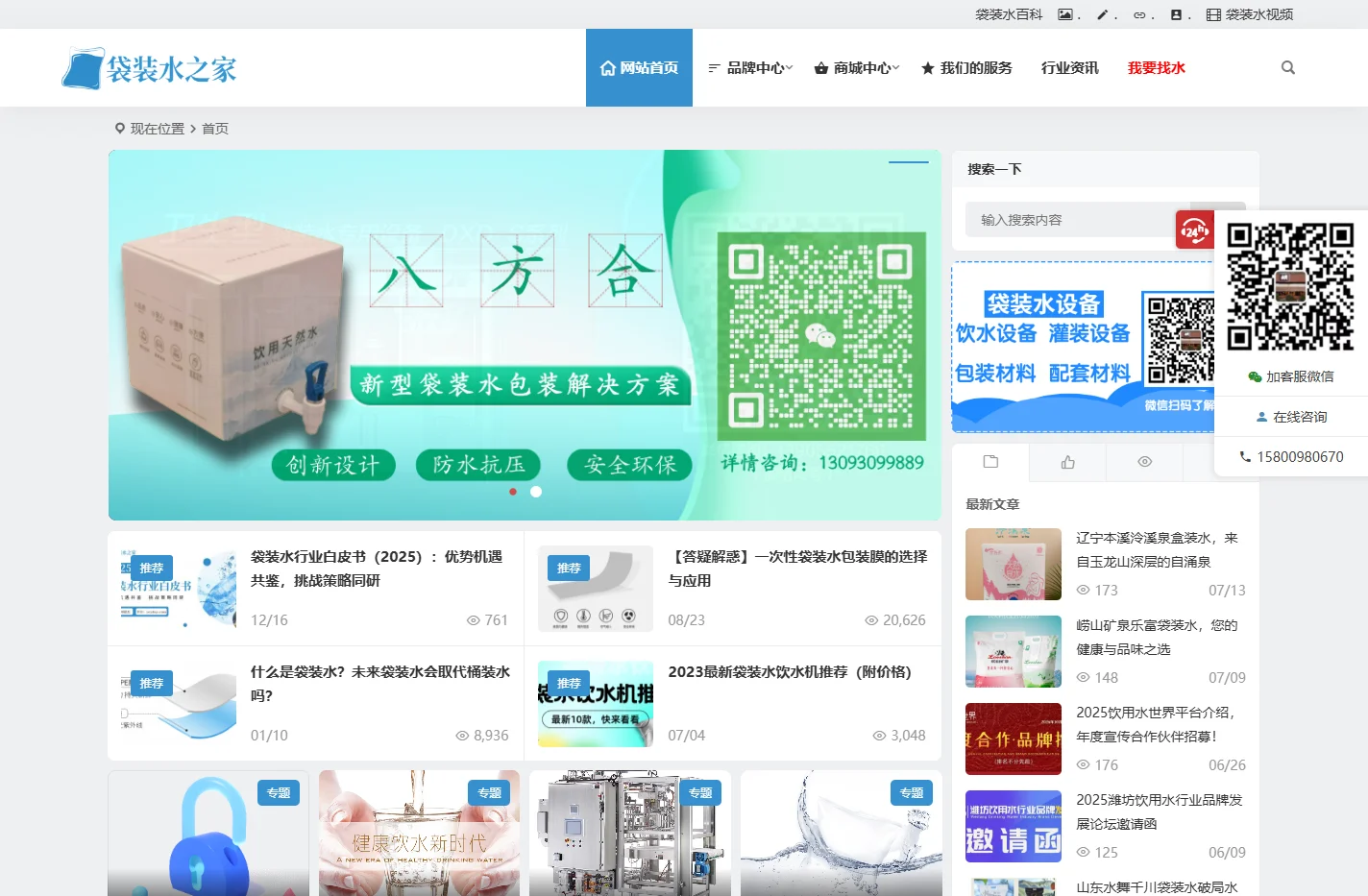Screen dimensions: 1368x896
Task: Click the 12/16 article date
Action: (269, 620)
